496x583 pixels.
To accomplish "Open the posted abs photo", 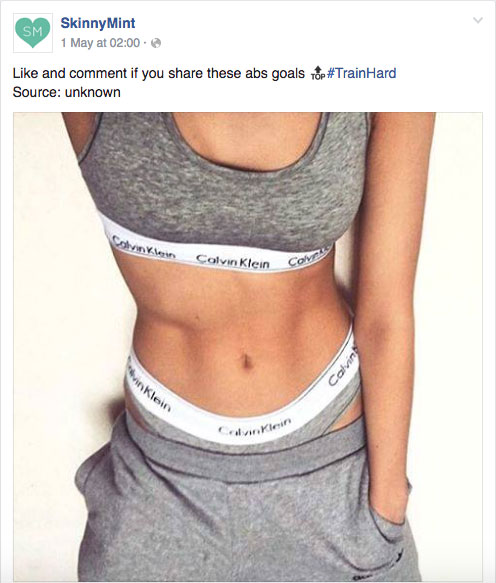I will (x=248, y=347).
